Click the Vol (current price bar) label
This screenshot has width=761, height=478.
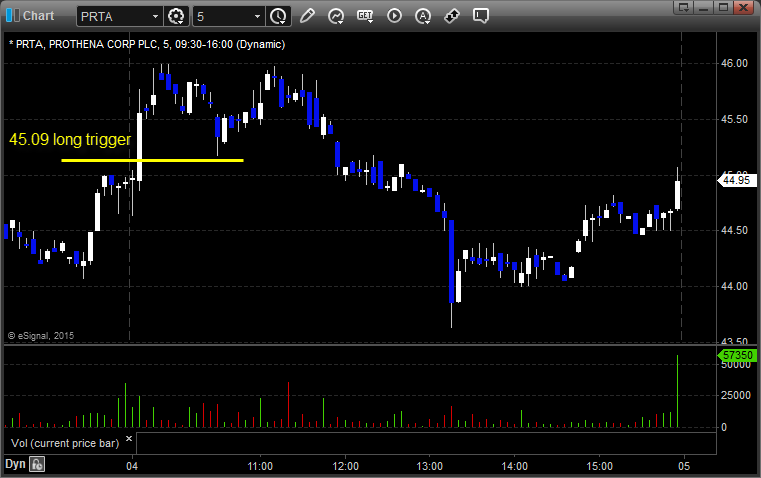tap(65, 443)
